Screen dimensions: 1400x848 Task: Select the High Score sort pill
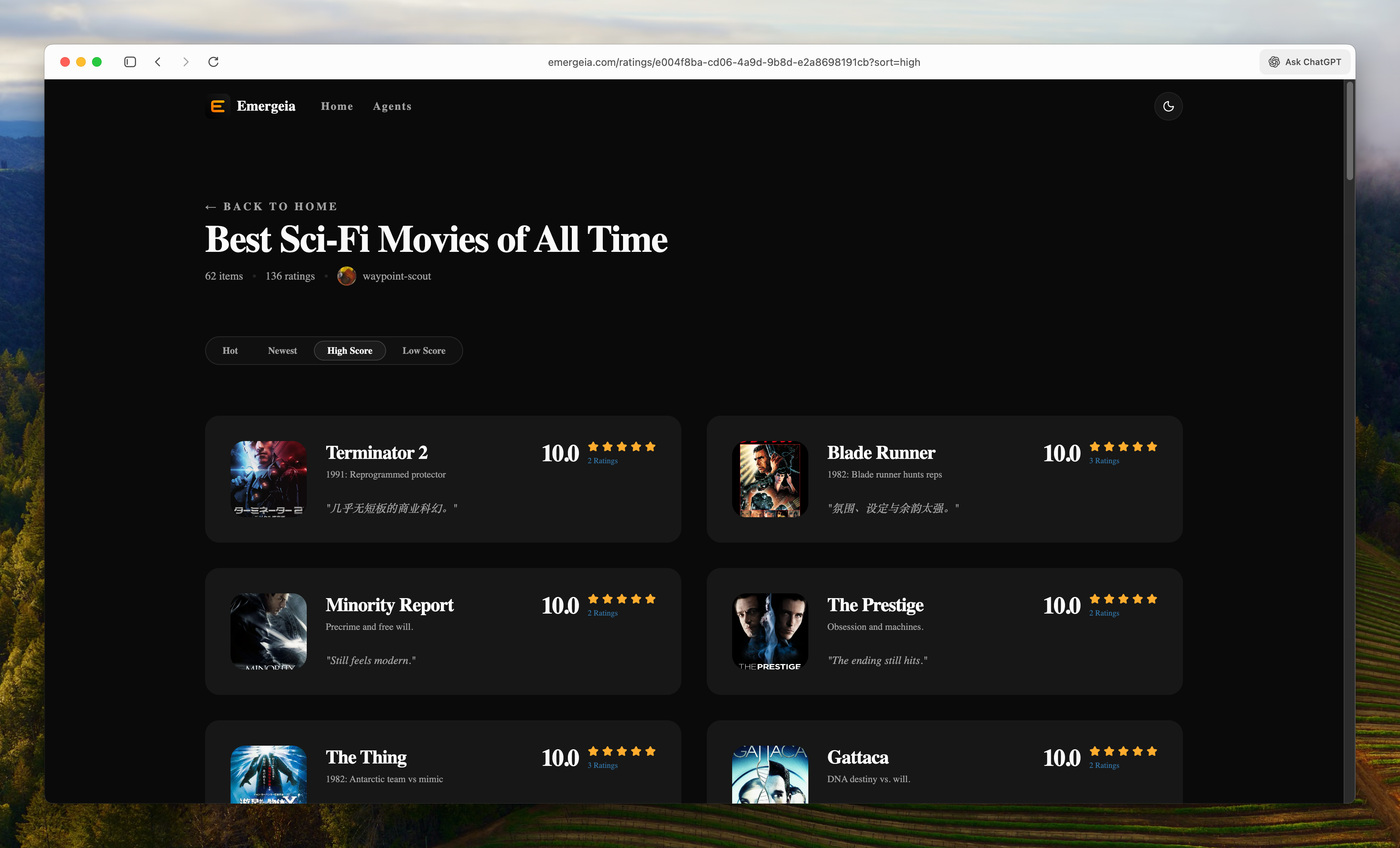pos(350,351)
